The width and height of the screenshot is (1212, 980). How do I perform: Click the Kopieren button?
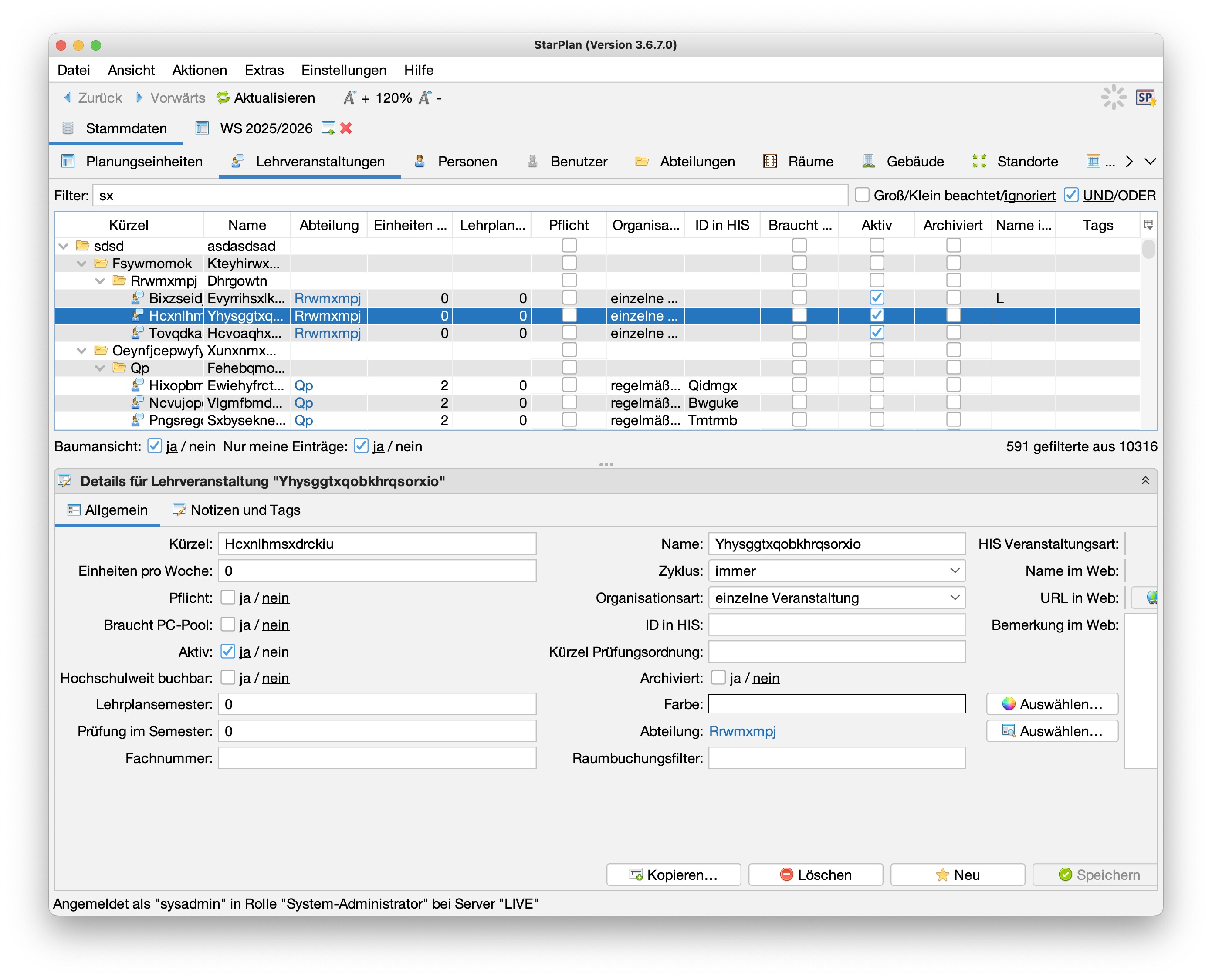pos(674,875)
